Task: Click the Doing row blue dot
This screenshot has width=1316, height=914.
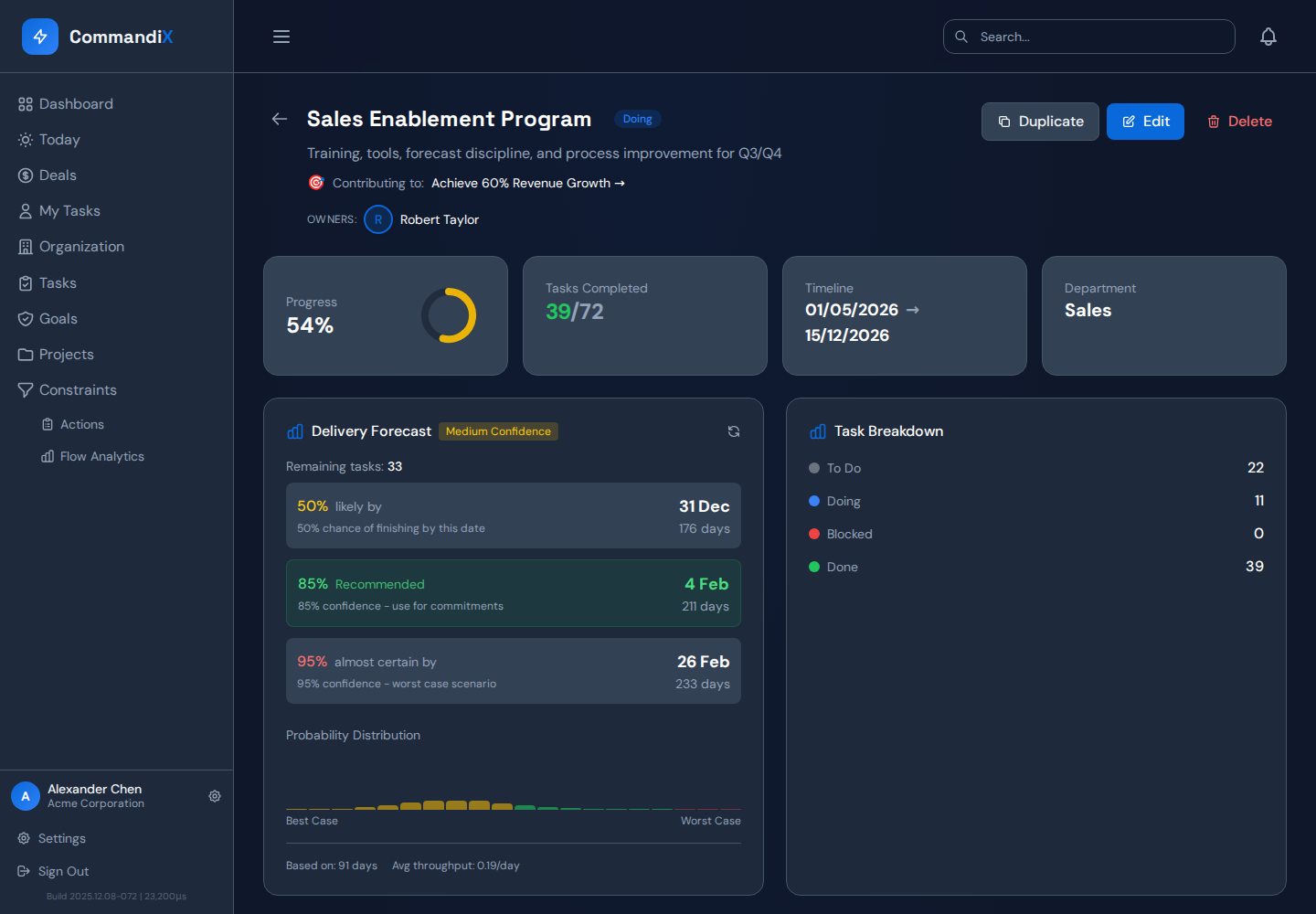Action: point(814,501)
